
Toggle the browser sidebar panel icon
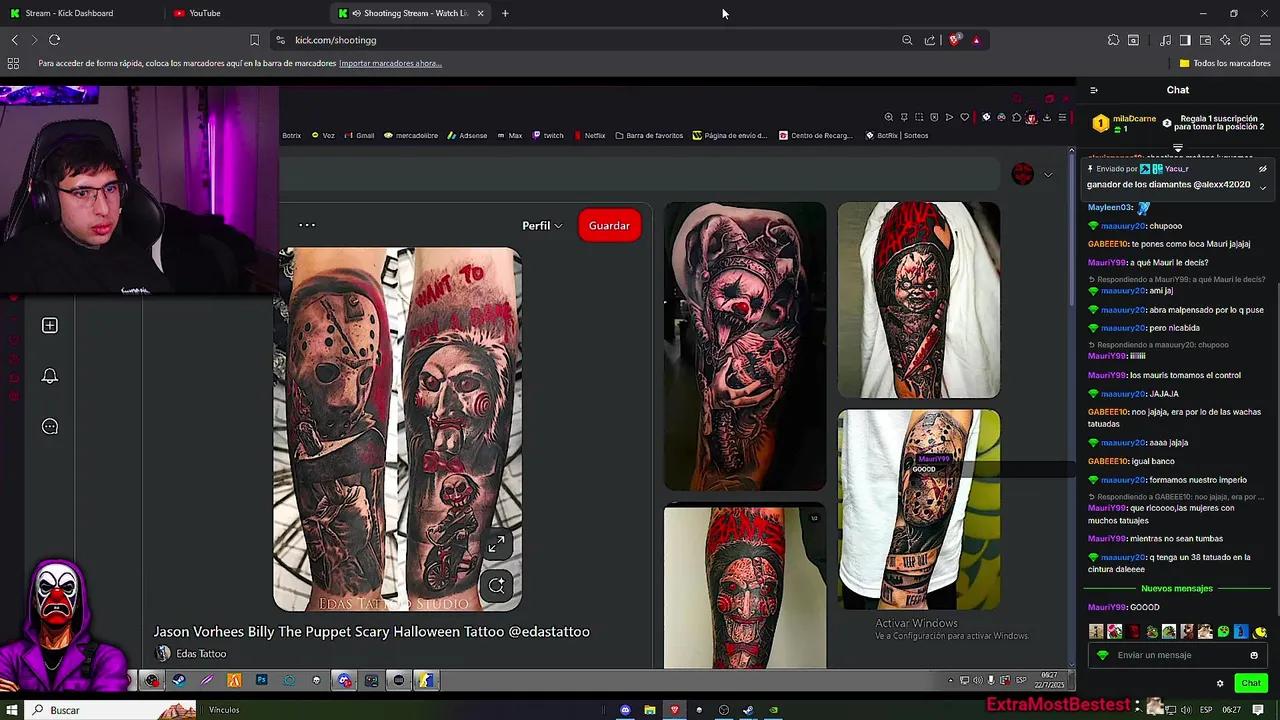point(1185,40)
